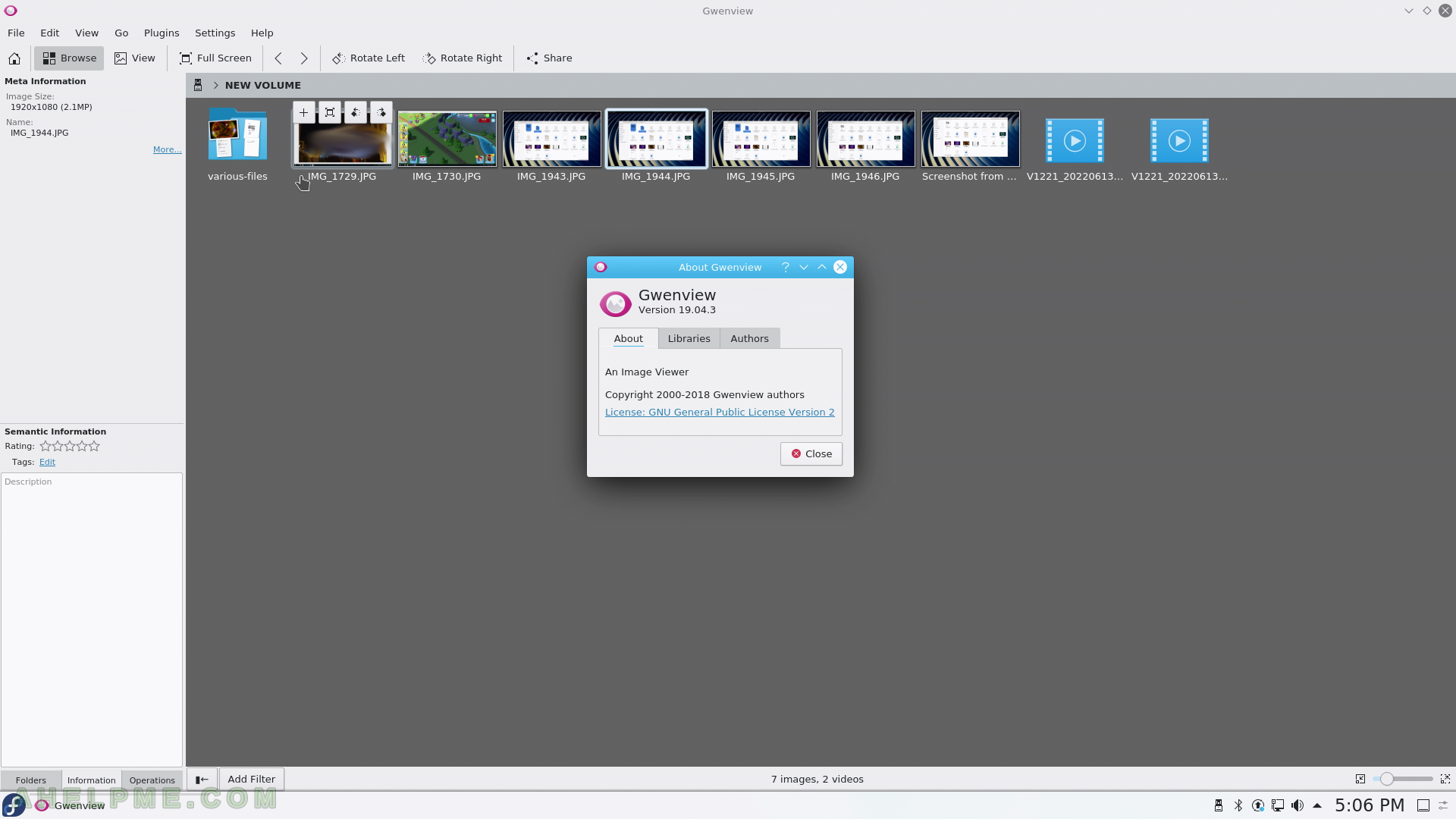Select the first V1221 video thumbnail
The image size is (1456, 819).
tap(1075, 140)
